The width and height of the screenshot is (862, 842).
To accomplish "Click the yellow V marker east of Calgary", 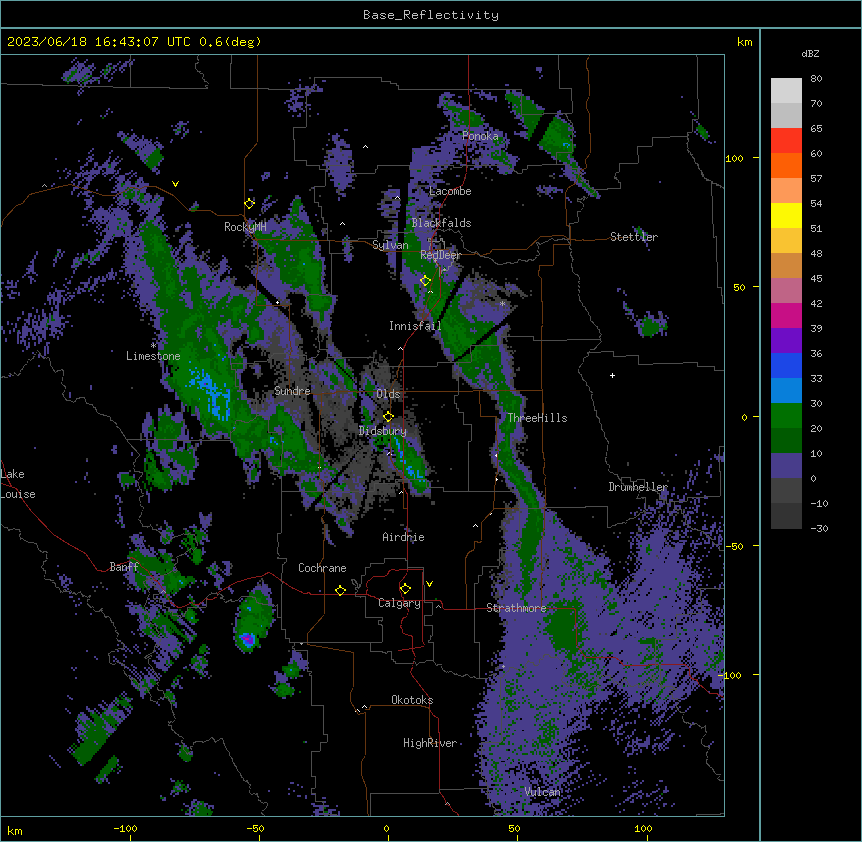I will coord(429,584).
